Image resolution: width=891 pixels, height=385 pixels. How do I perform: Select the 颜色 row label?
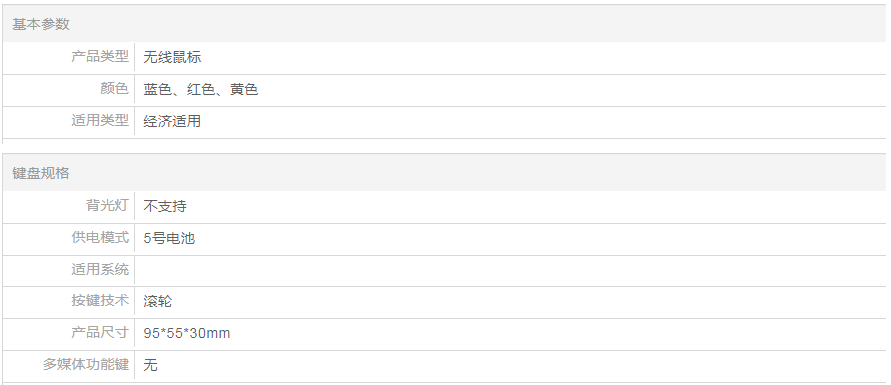115,89
